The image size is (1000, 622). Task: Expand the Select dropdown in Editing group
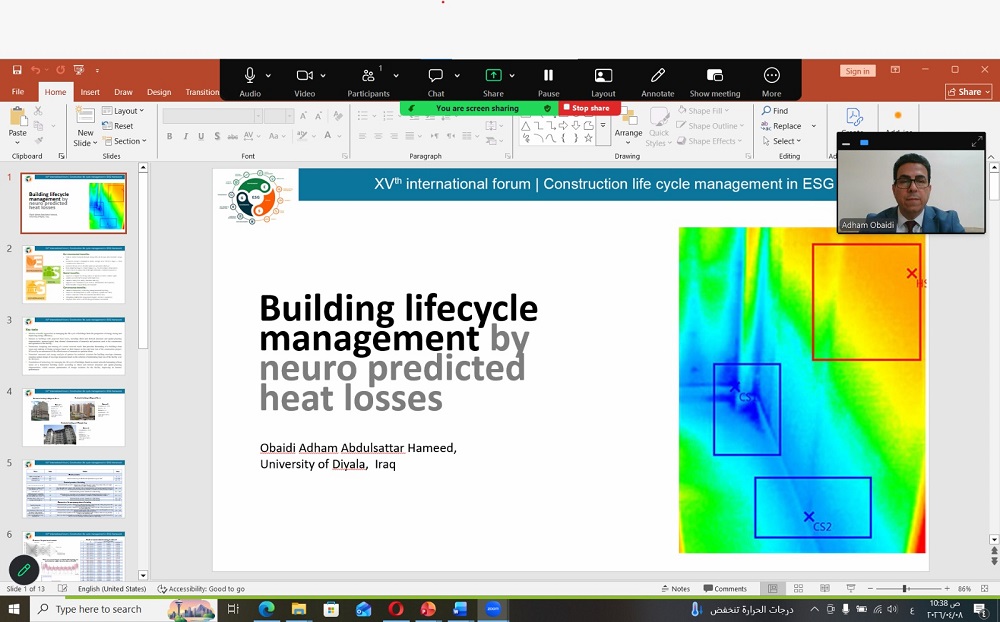point(781,141)
